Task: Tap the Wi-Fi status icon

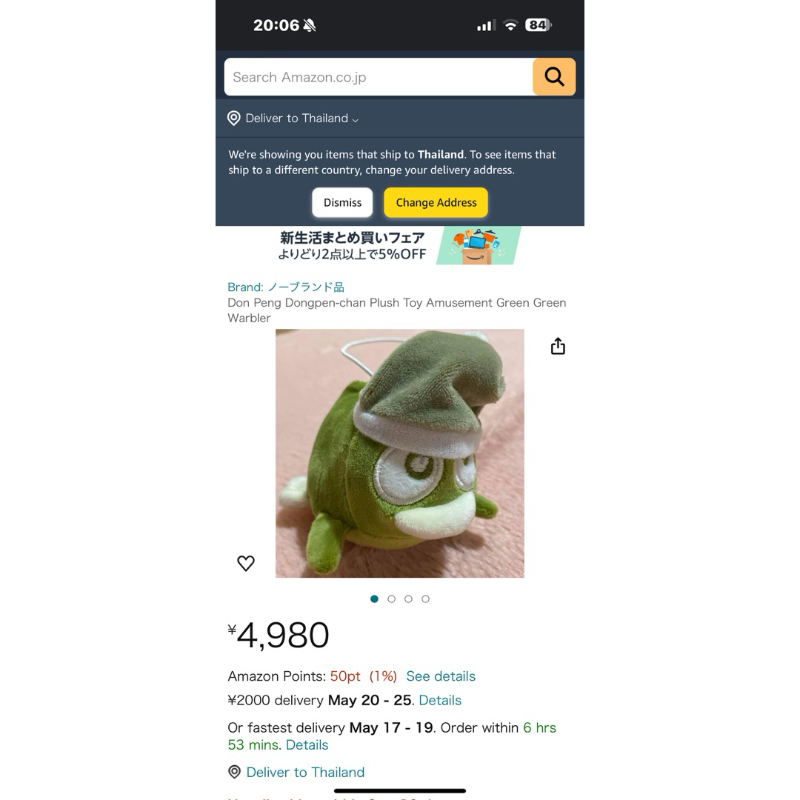Action: click(510, 25)
